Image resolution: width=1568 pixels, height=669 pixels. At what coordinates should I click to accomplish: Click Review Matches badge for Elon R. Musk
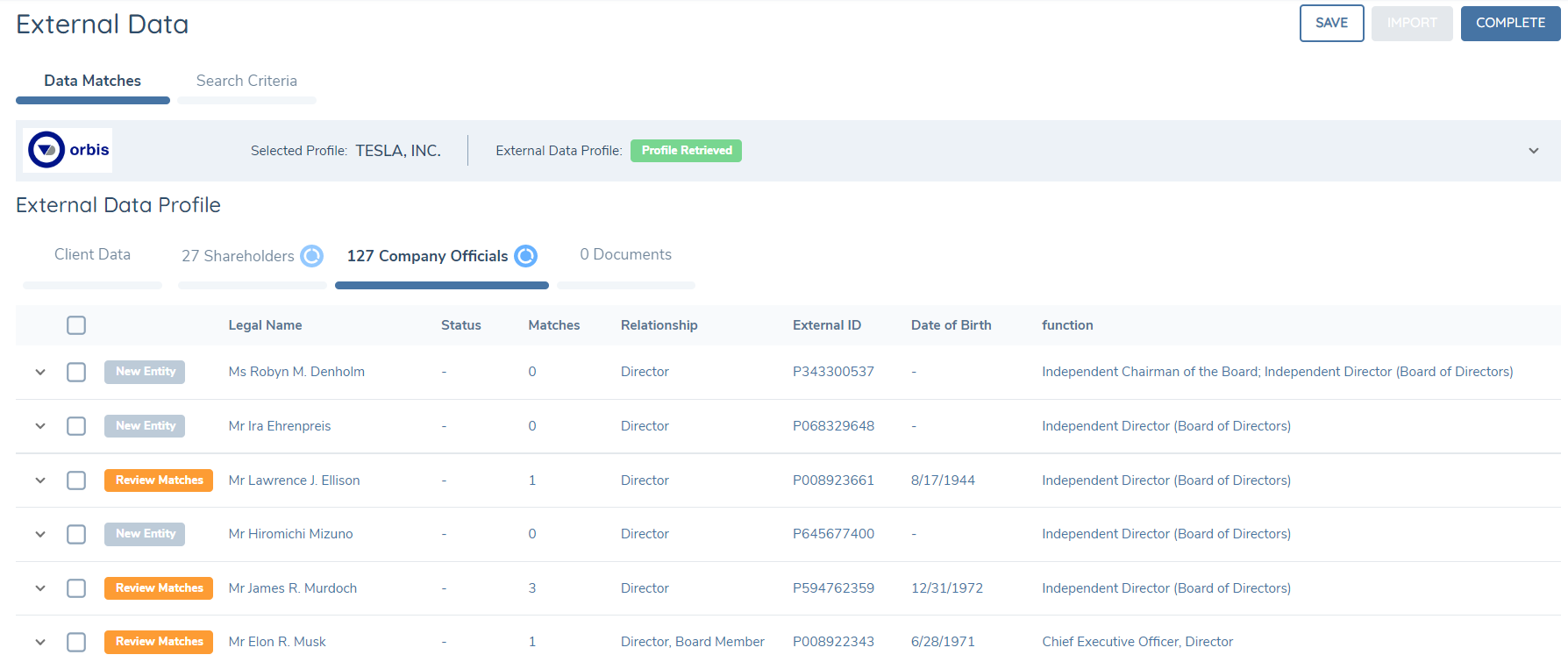[x=159, y=642]
